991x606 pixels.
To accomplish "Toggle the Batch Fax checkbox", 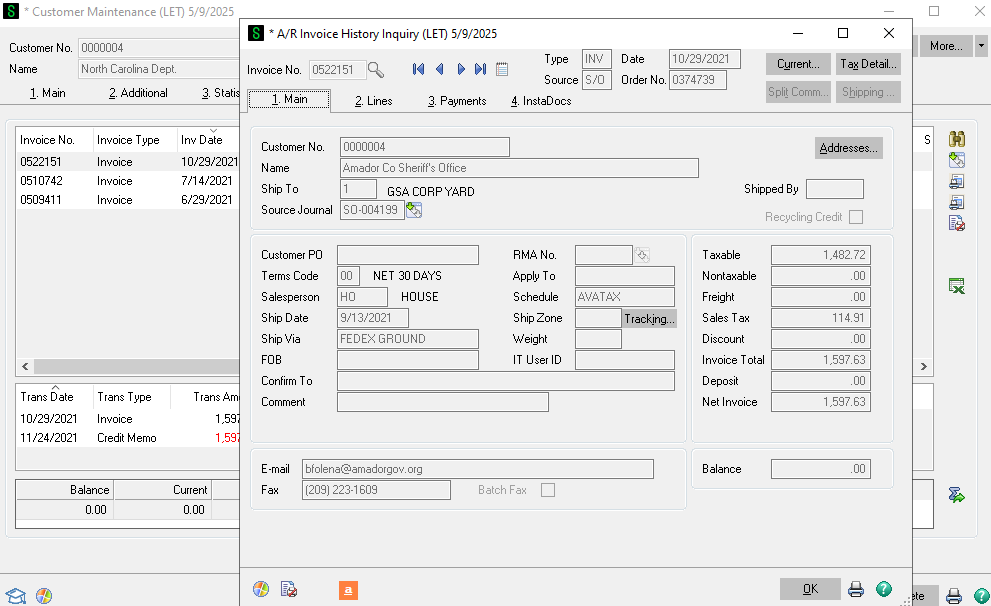I will pos(548,490).
